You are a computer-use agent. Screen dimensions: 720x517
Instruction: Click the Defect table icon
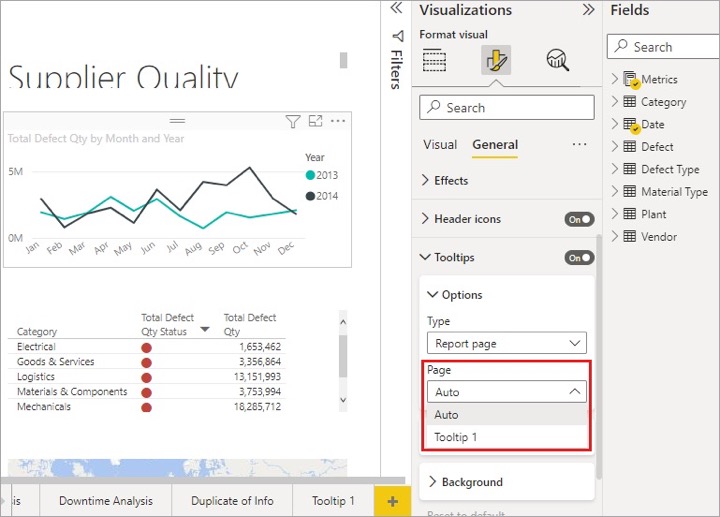pyautogui.click(x=630, y=146)
